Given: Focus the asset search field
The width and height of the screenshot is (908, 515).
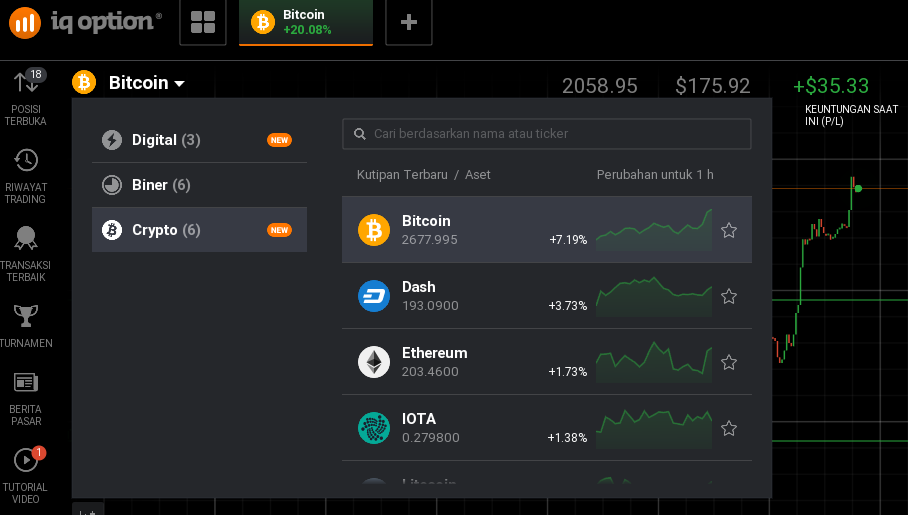Looking at the screenshot, I should coord(547,134).
